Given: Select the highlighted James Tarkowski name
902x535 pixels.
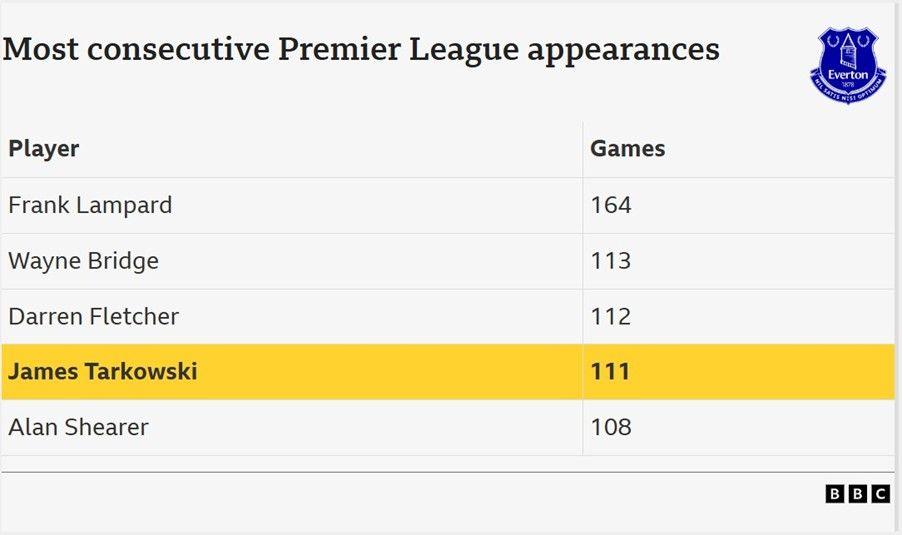Looking at the screenshot, I should click(x=103, y=372).
